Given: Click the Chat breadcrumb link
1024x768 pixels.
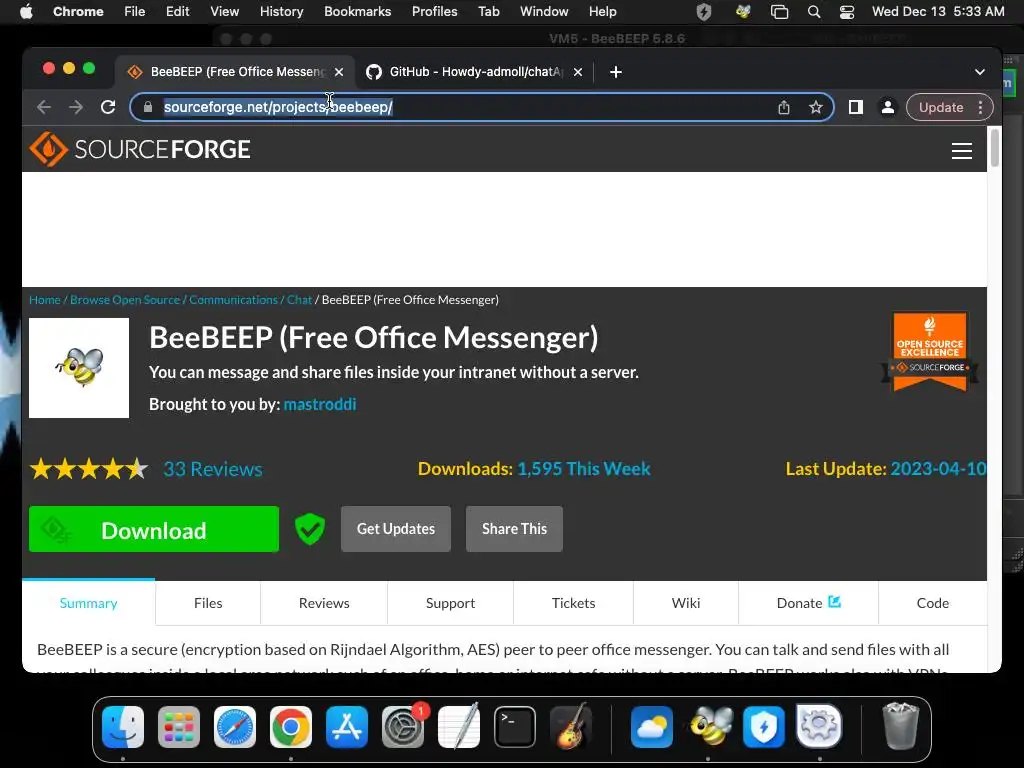Looking at the screenshot, I should pos(300,300).
